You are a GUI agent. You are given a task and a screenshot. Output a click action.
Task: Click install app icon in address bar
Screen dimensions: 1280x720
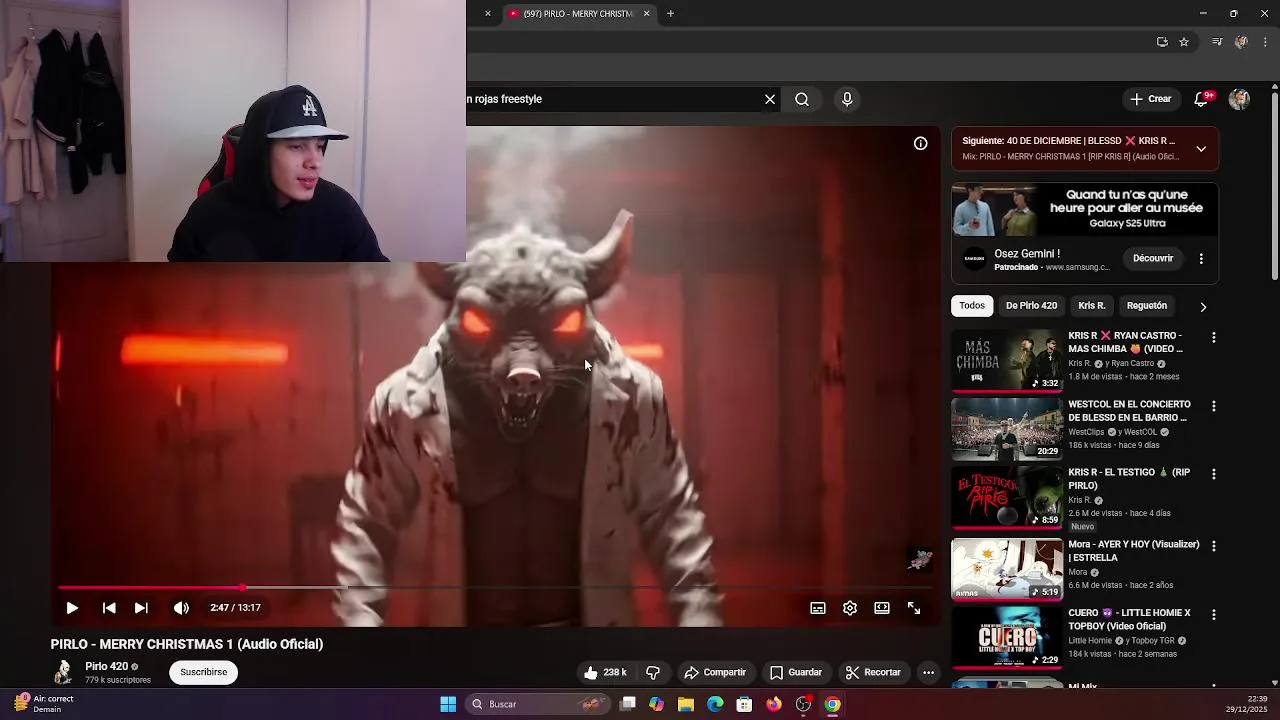pos(1162,42)
